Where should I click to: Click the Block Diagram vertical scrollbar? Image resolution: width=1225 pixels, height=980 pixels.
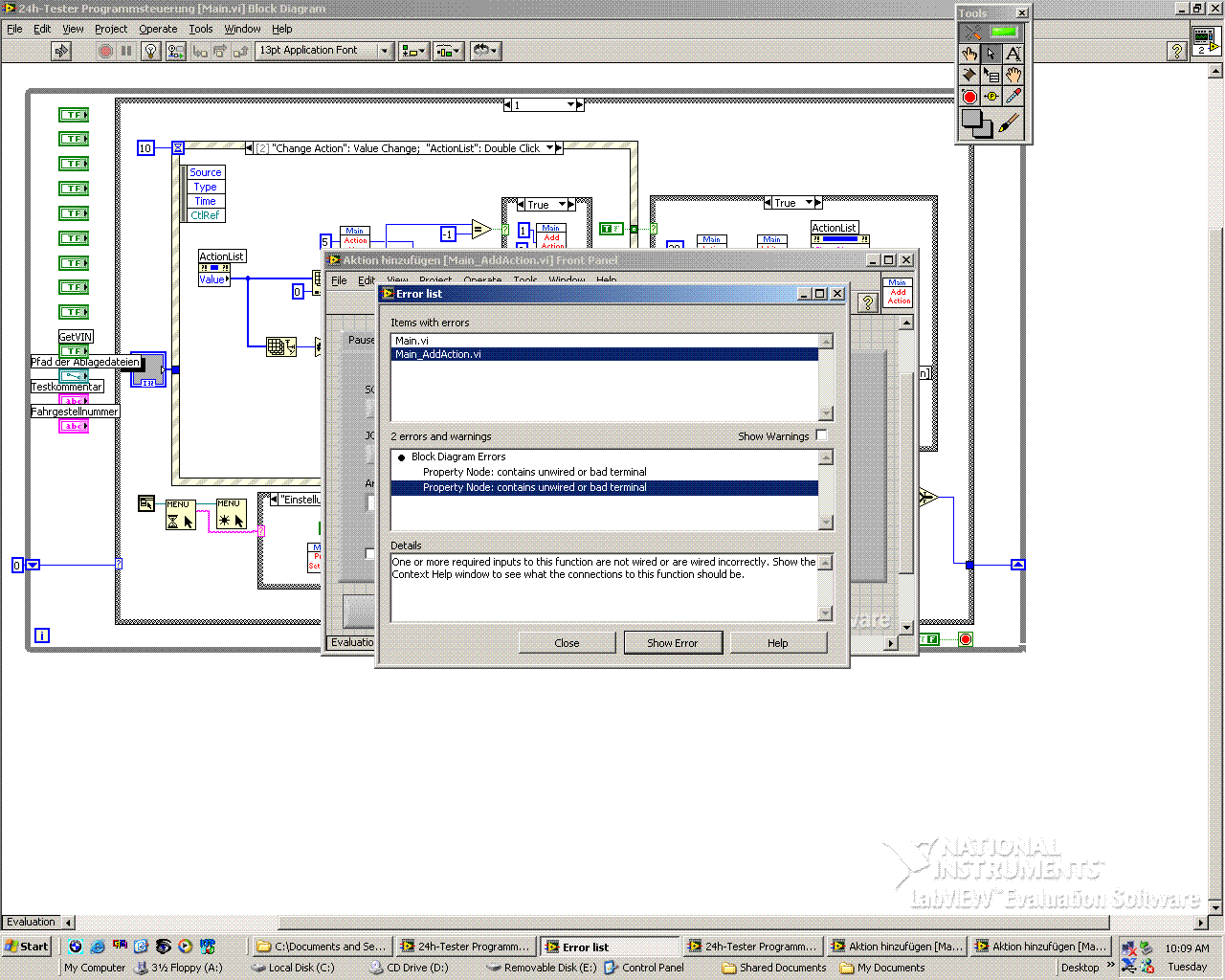1216,488
